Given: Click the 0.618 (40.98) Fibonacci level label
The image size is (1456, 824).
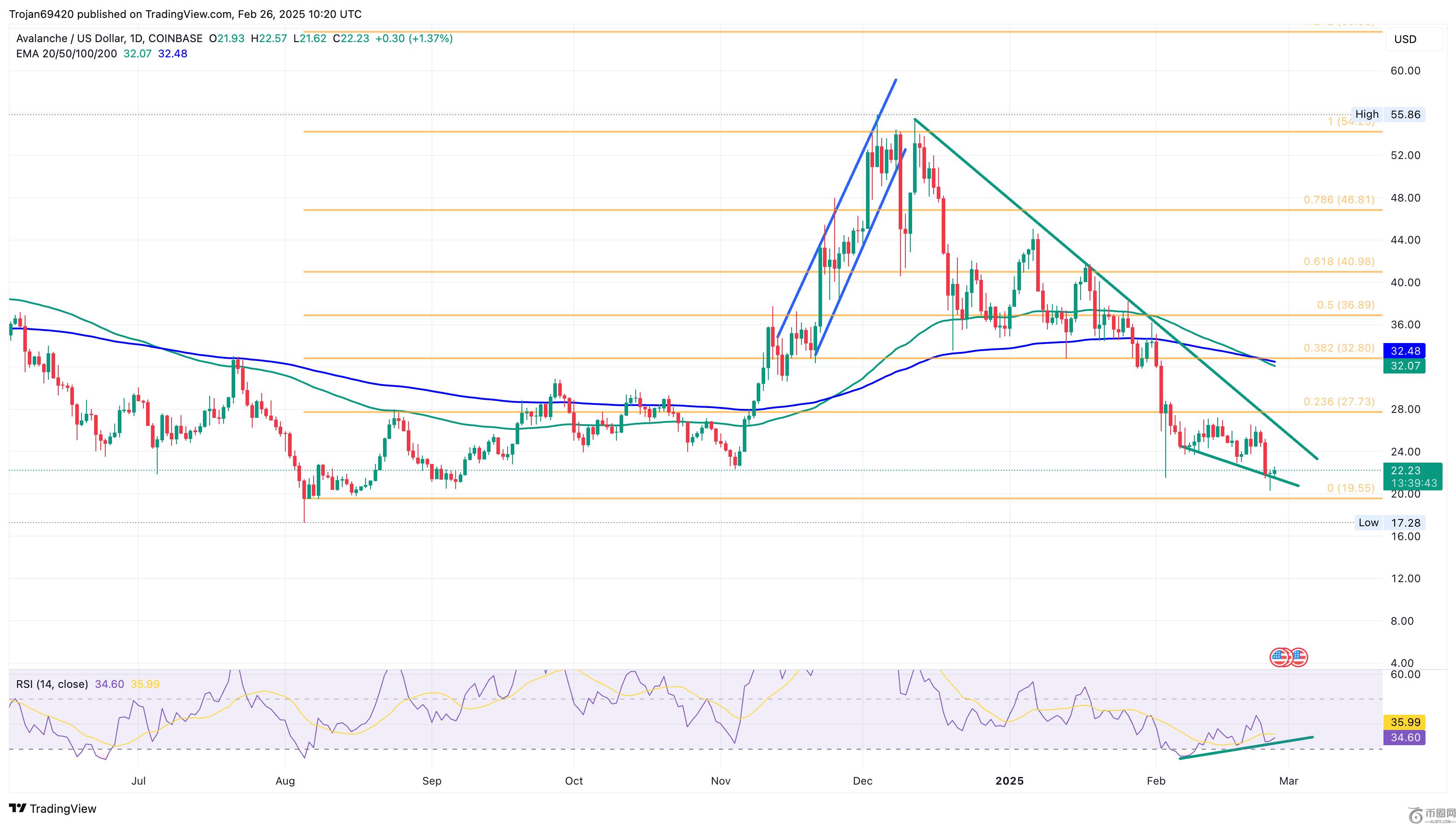Looking at the screenshot, I should pos(1339,262).
